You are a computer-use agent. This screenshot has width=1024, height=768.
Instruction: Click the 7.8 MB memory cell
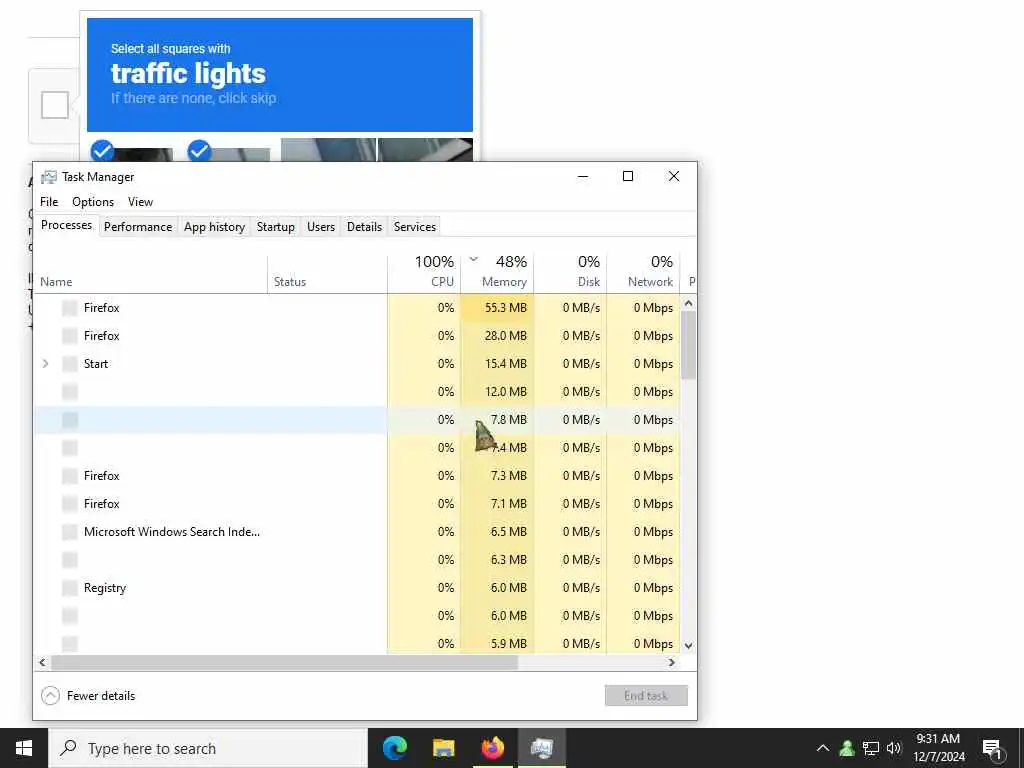pyautogui.click(x=498, y=420)
